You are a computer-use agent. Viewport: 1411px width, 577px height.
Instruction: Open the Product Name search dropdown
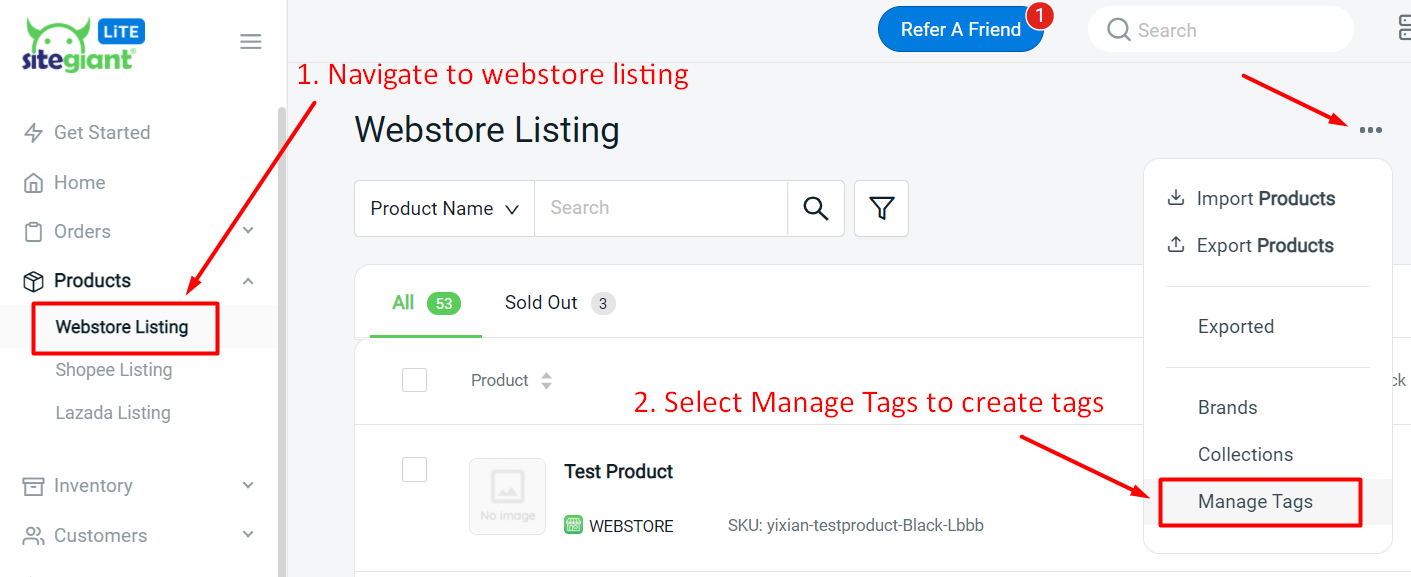tap(444, 208)
